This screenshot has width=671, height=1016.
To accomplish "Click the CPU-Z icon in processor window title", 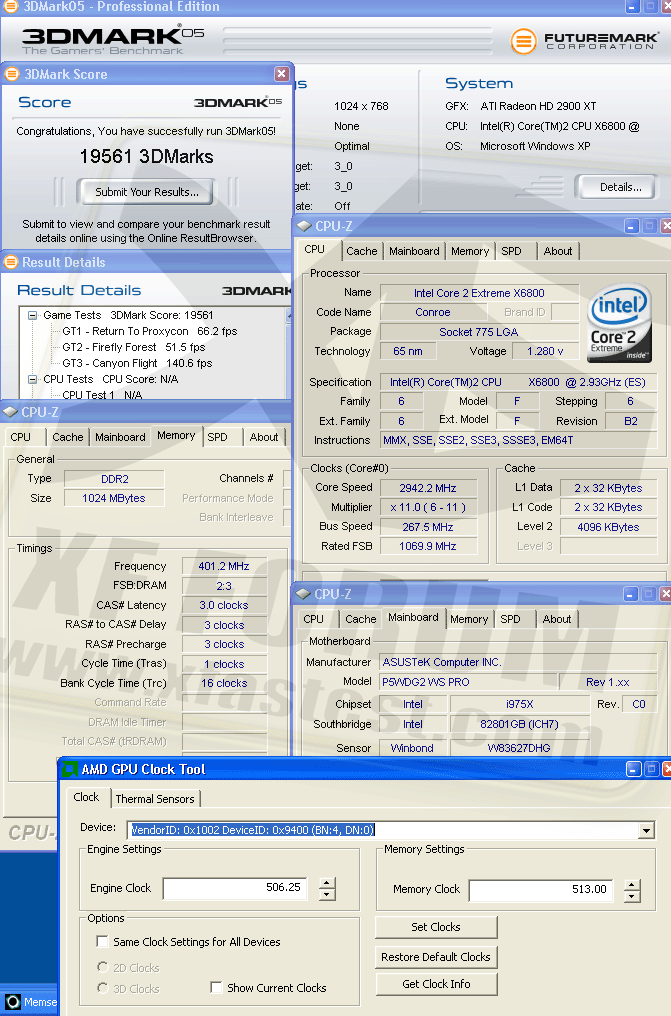I will 304,226.
